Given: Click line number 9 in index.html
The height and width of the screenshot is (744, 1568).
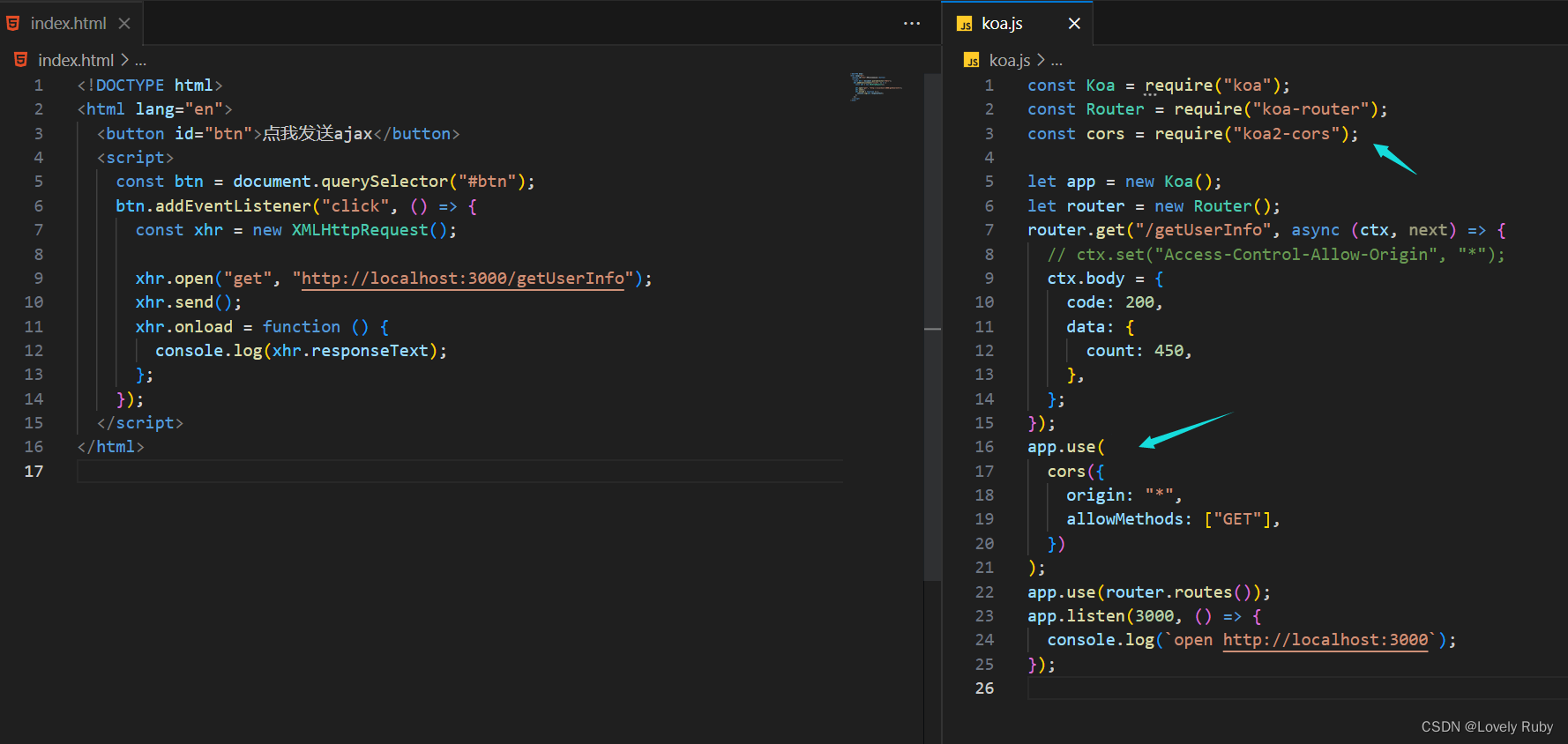Looking at the screenshot, I should [x=39, y=279].
